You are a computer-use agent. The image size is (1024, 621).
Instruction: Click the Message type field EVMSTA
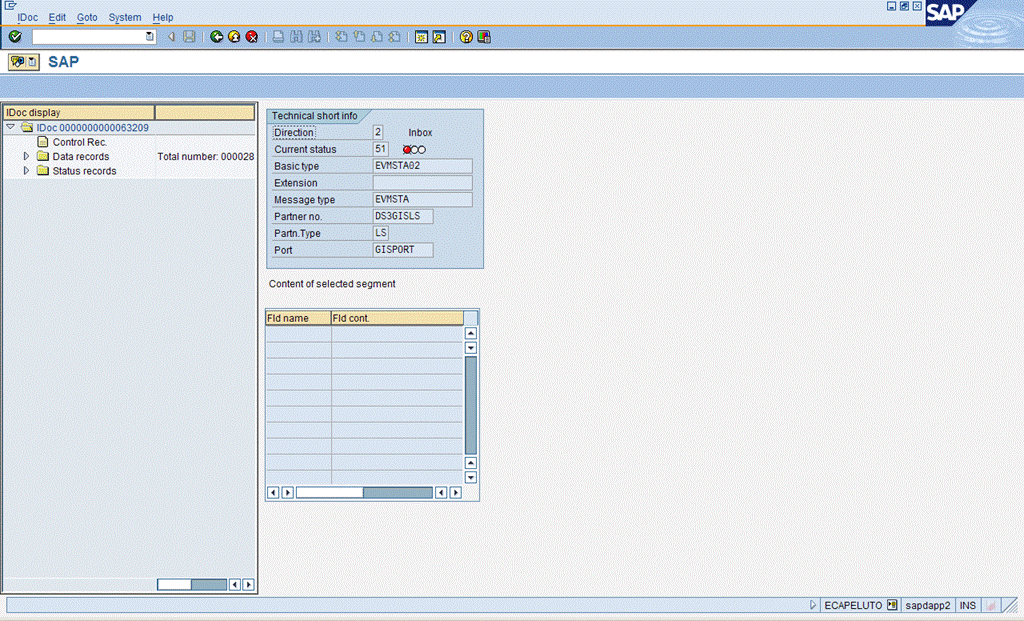pyautogui.click(x=423, y=200)
